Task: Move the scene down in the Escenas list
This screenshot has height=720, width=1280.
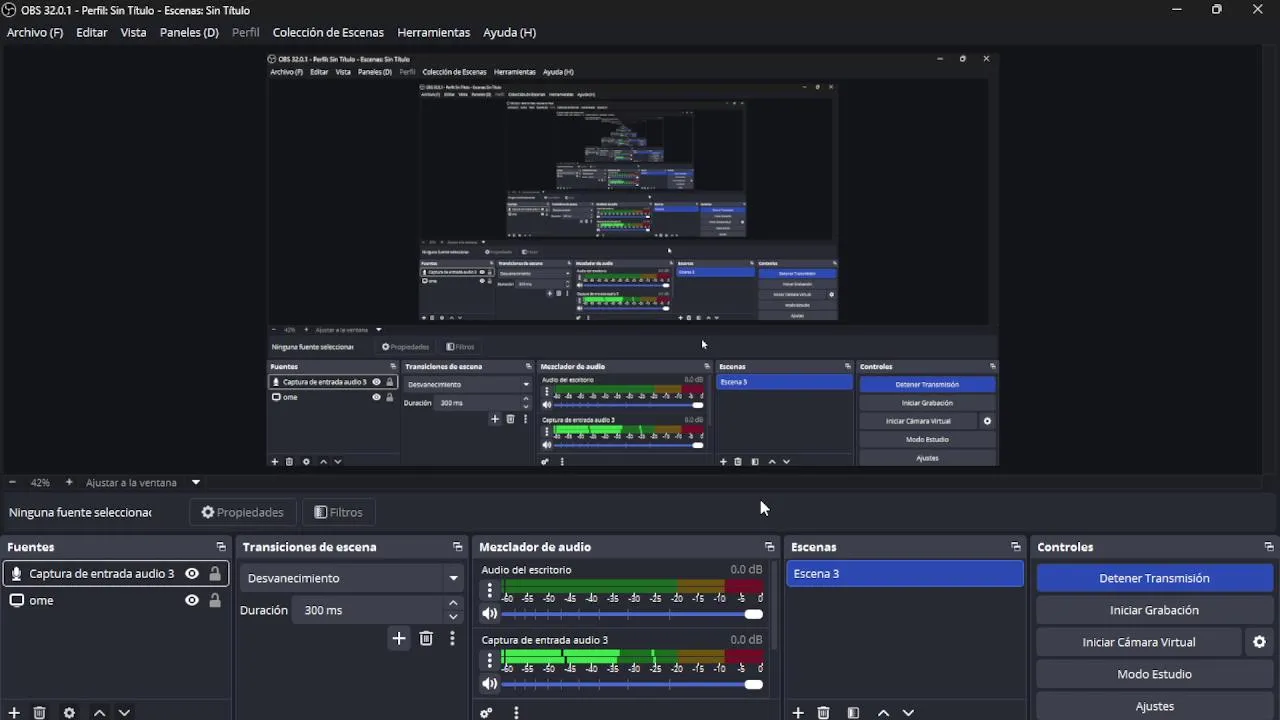Action: (x=908, y=713)
